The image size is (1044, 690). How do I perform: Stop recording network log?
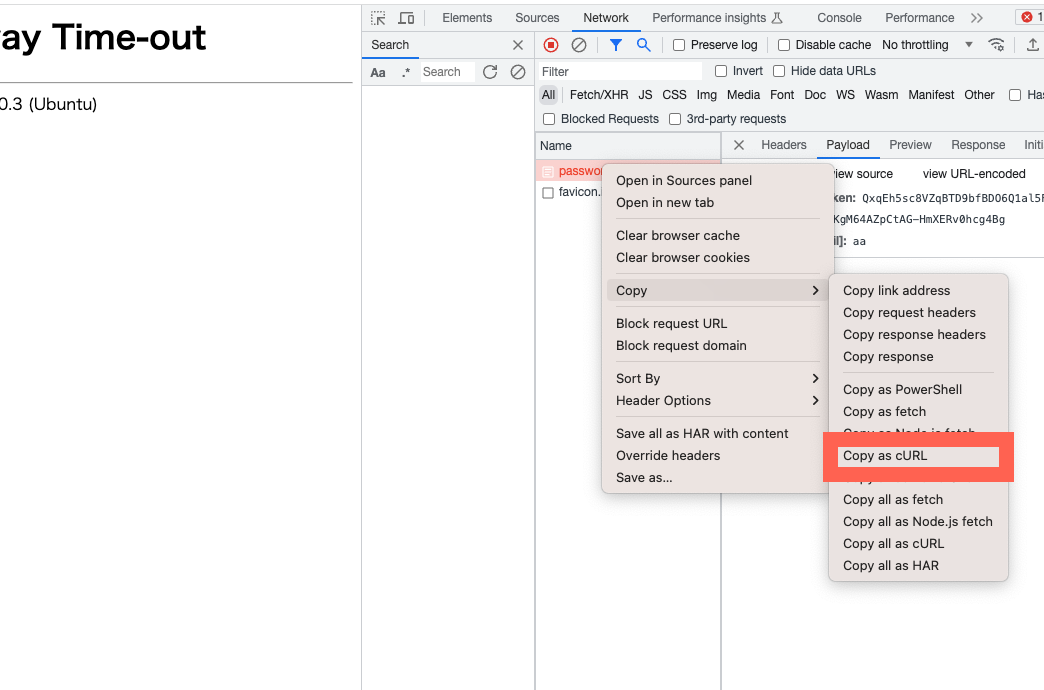tap(551, 45)
